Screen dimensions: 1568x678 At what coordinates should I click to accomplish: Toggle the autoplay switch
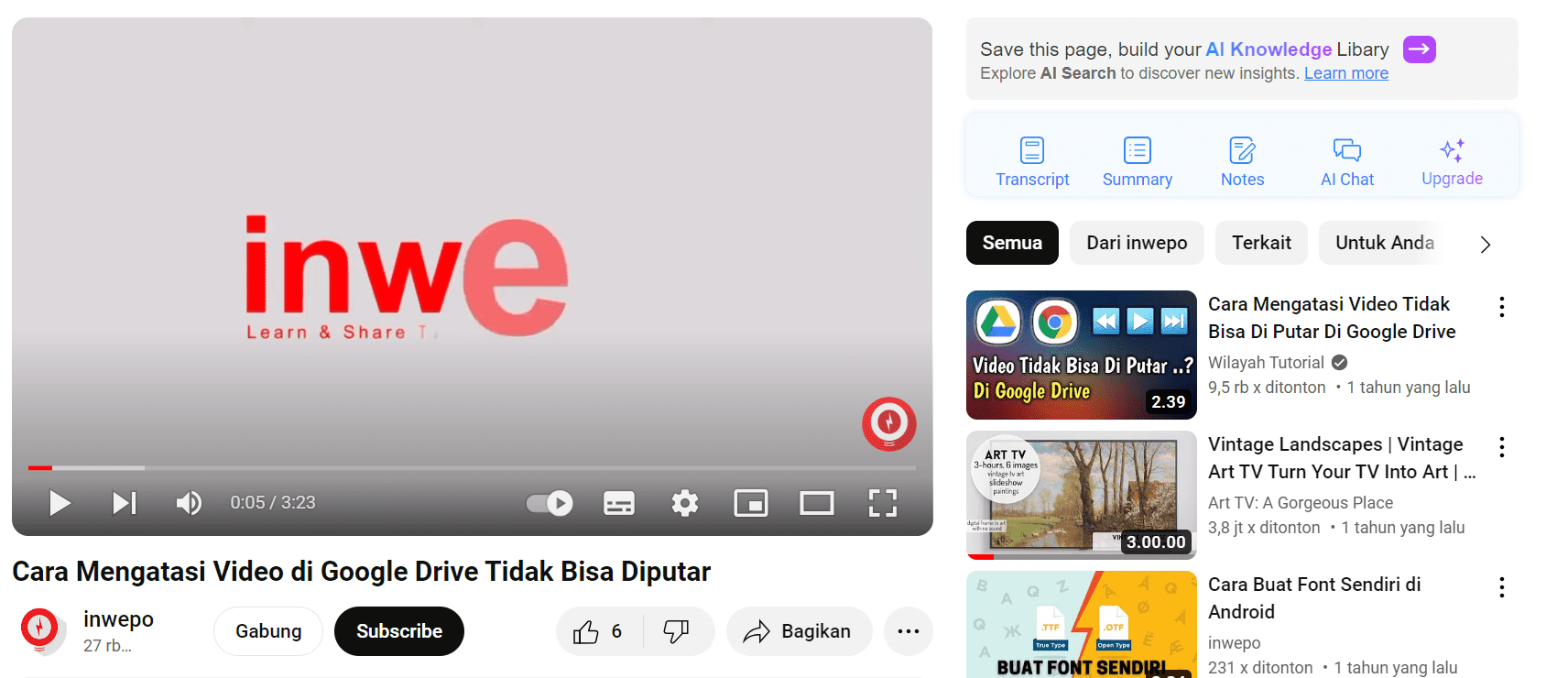(x=550, y=503)
